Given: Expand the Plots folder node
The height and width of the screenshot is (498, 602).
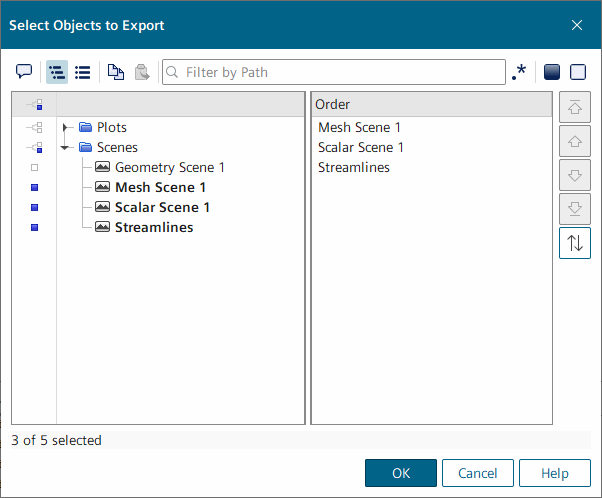Looking at the screenshot, I should tap(66, 127).
